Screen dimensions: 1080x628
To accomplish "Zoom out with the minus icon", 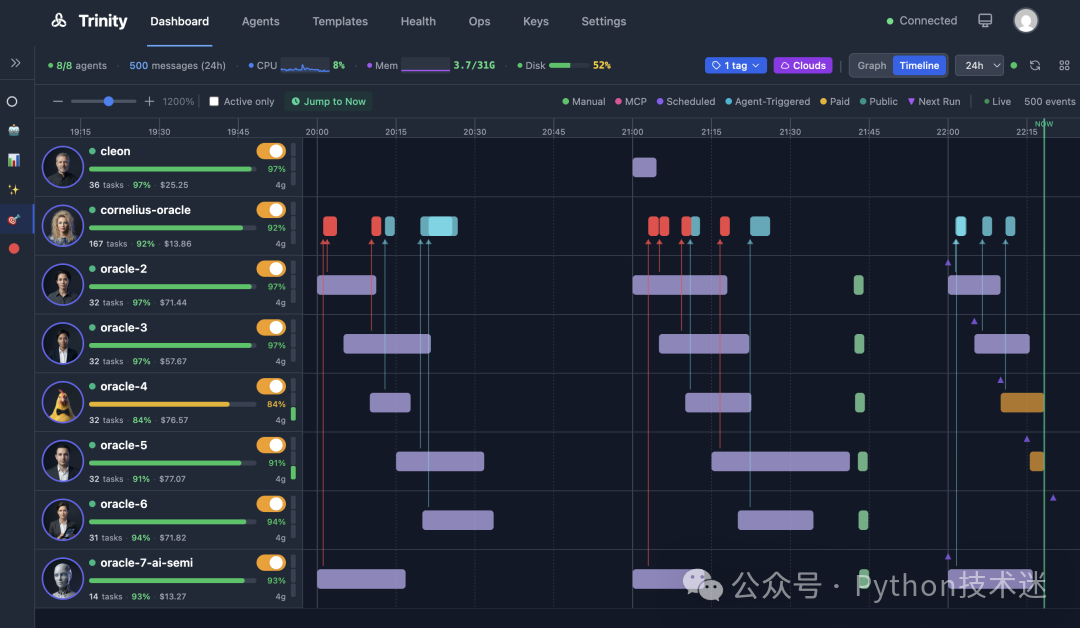I will pos(58,101).
